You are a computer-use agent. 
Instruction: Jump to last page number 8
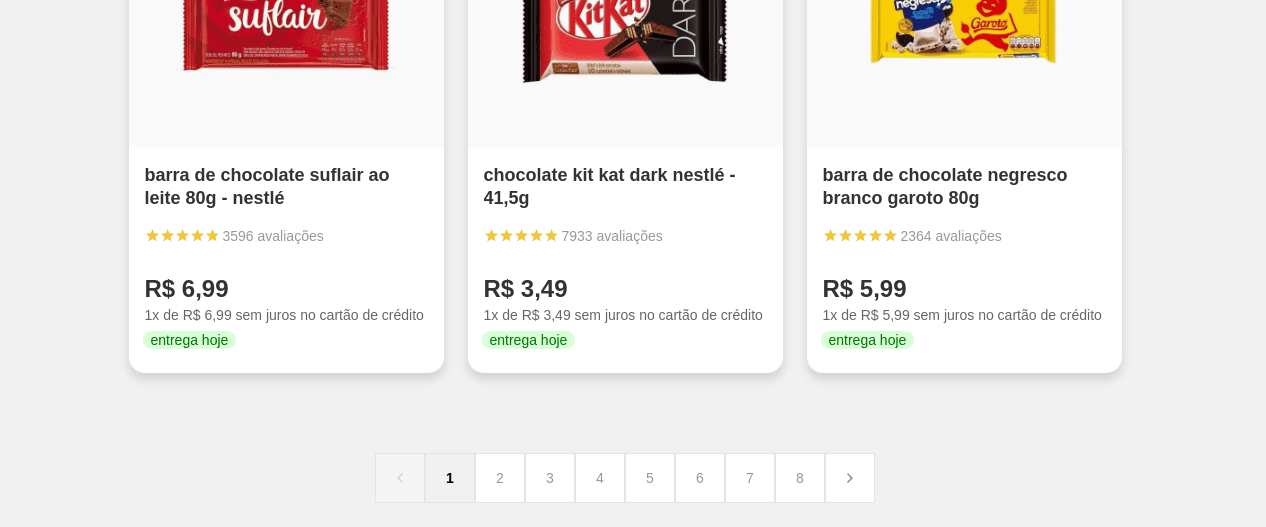coord(800,478)
